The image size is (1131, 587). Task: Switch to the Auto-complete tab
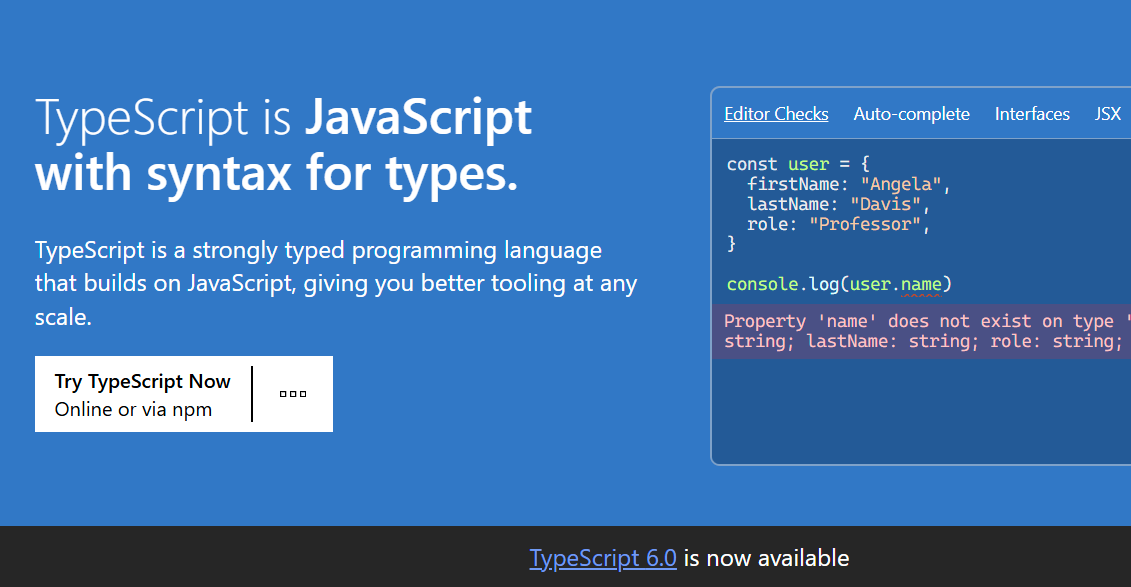click(911, 113)
